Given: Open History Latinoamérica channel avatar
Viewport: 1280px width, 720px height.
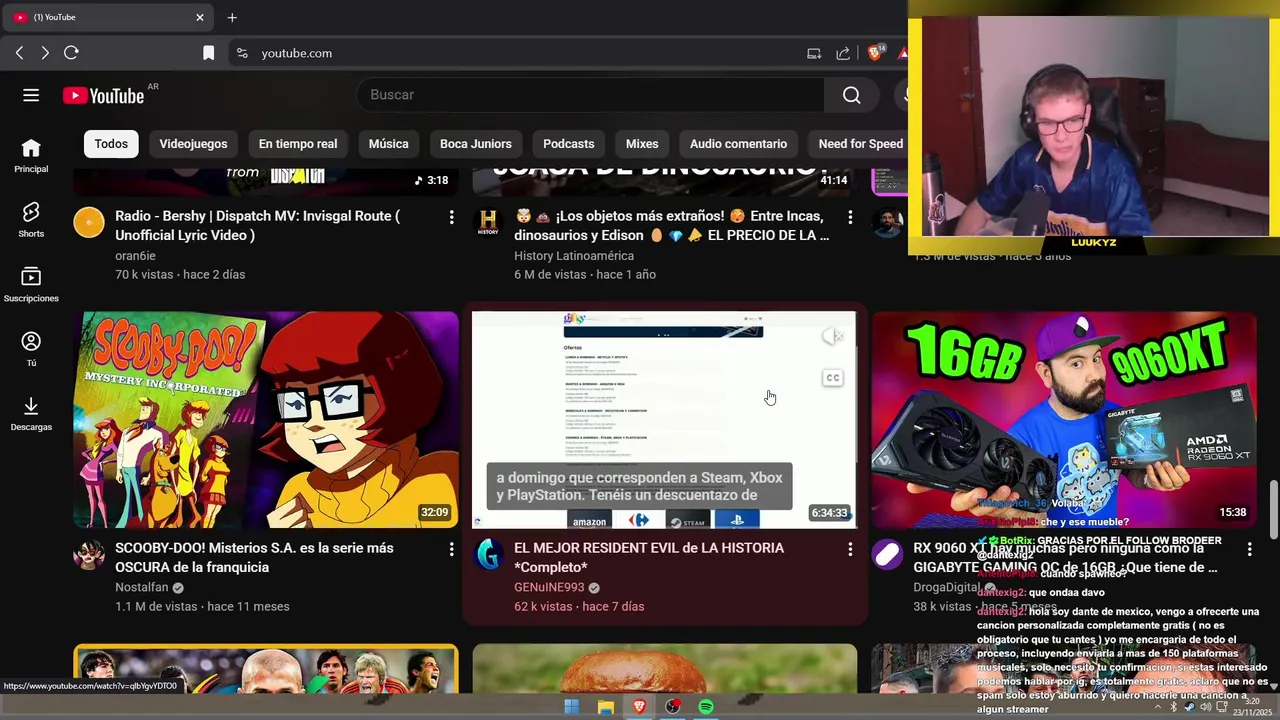Looking at the screenshot, I should [488, 223].
